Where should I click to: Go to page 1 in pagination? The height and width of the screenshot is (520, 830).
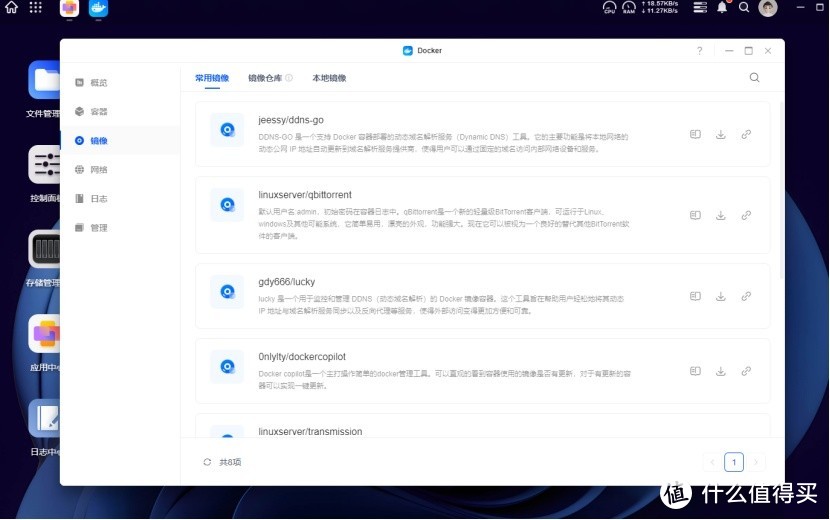click(x=734, y=462)
